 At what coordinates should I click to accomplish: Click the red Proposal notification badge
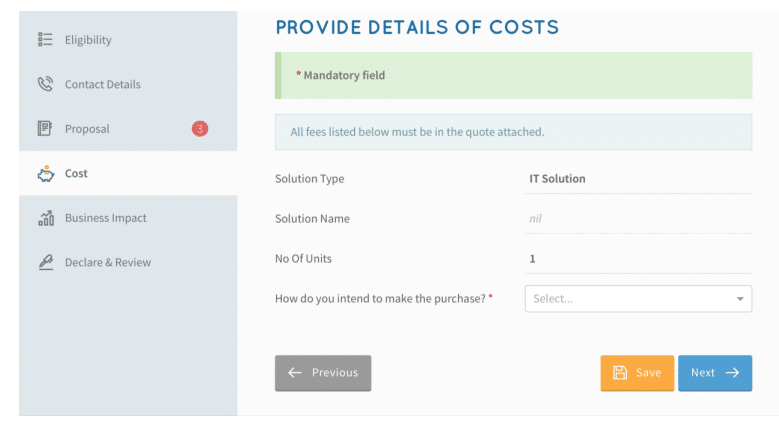coord(200,129)
